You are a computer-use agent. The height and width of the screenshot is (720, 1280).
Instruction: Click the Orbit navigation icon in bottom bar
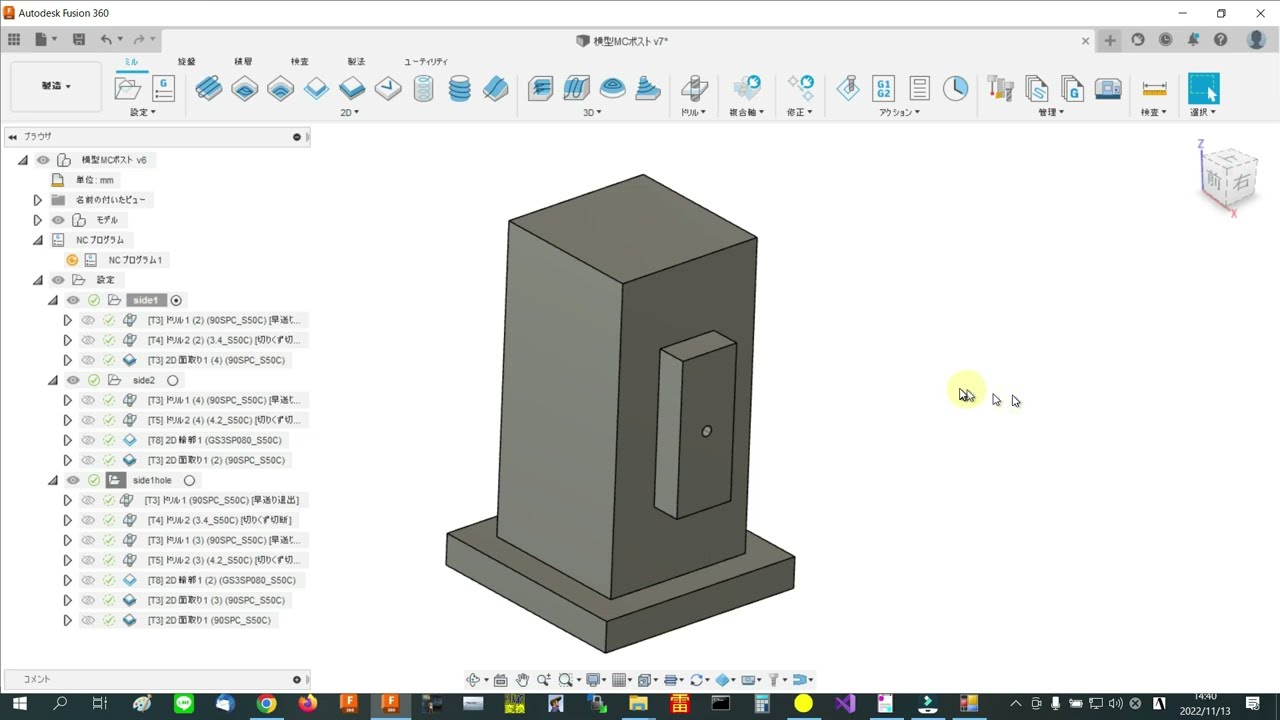pyautogui.click(x=473, y=680)
